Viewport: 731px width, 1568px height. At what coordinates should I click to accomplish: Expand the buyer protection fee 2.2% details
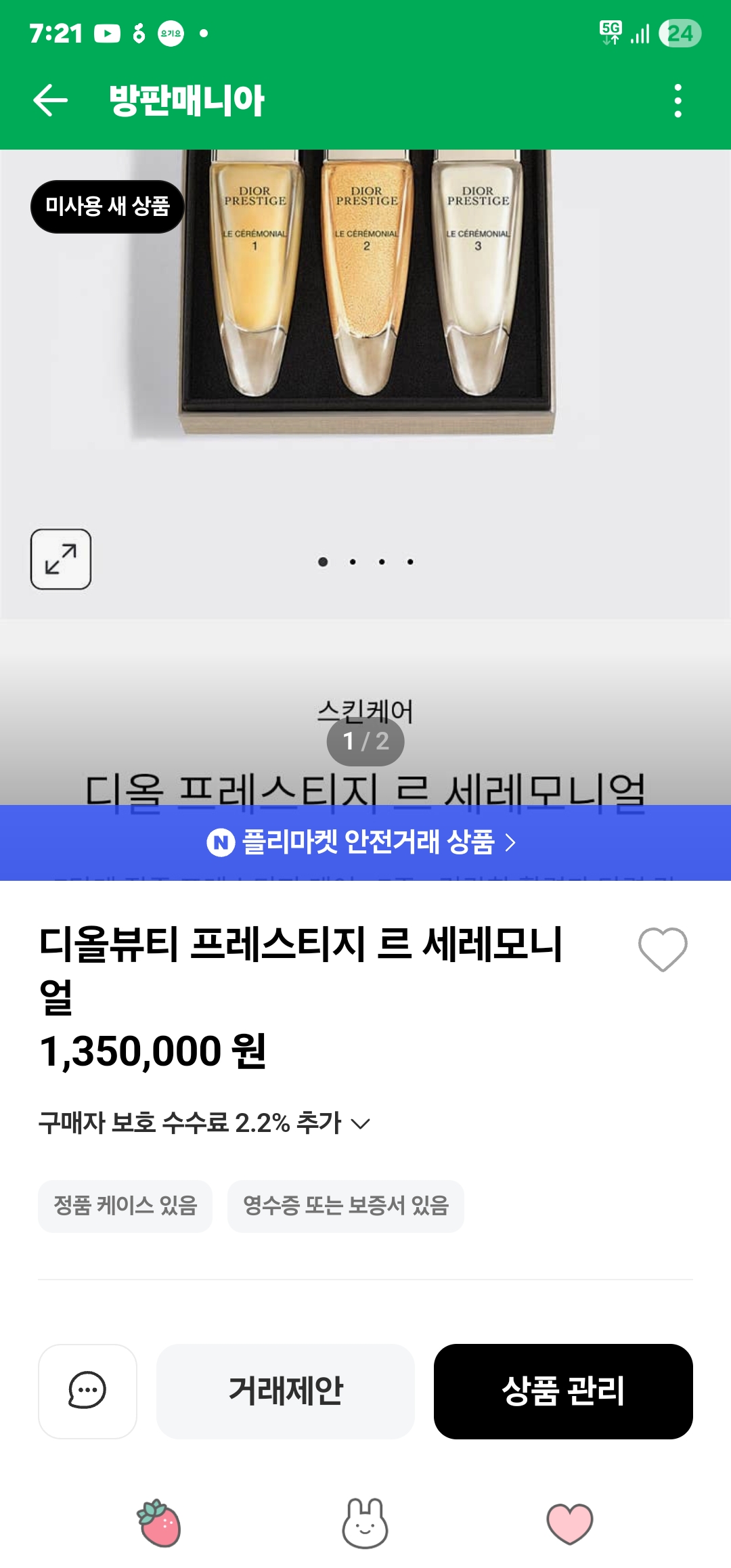(x=204, y=1123)
